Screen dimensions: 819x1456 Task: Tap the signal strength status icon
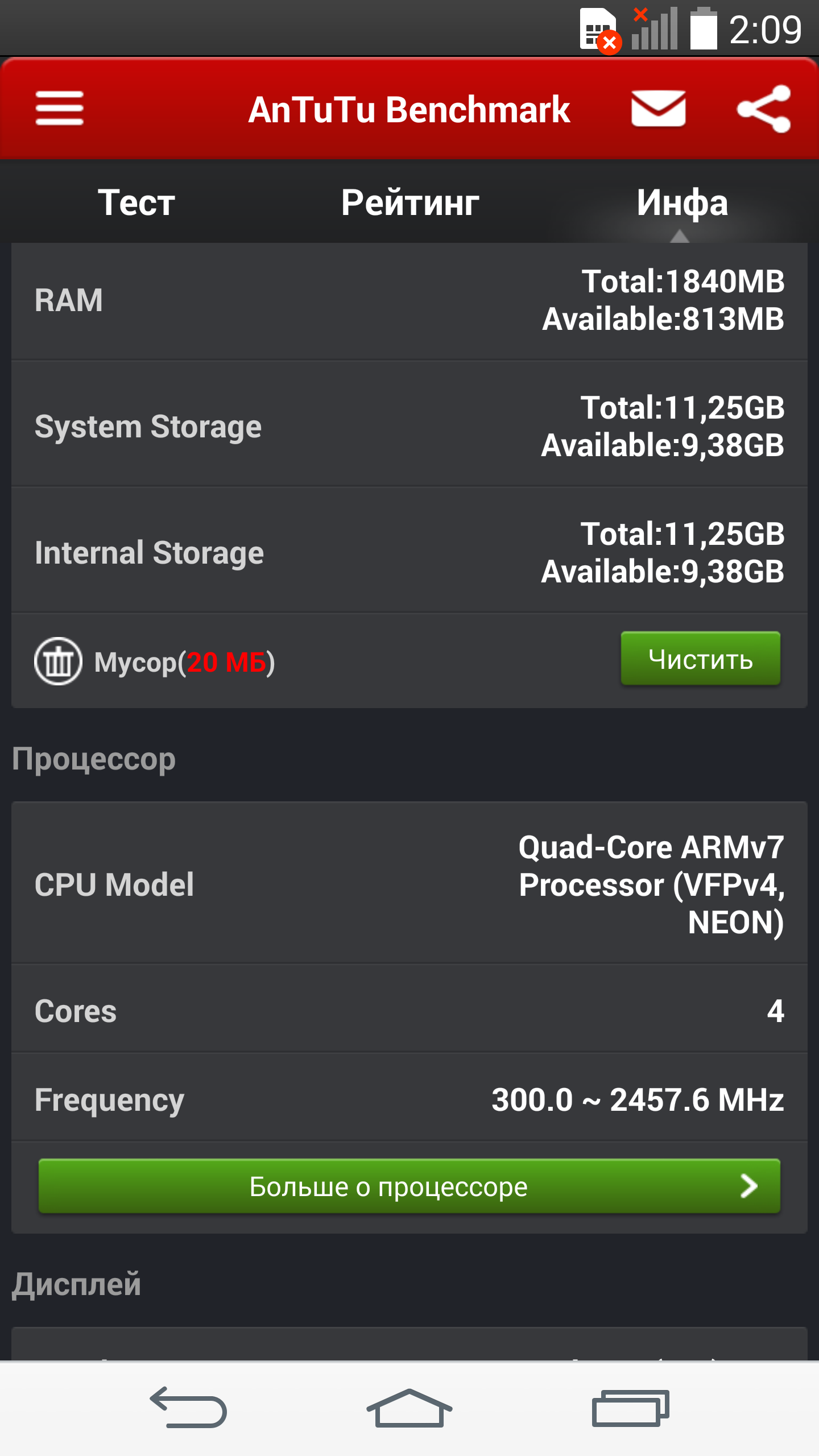(654, 28)
